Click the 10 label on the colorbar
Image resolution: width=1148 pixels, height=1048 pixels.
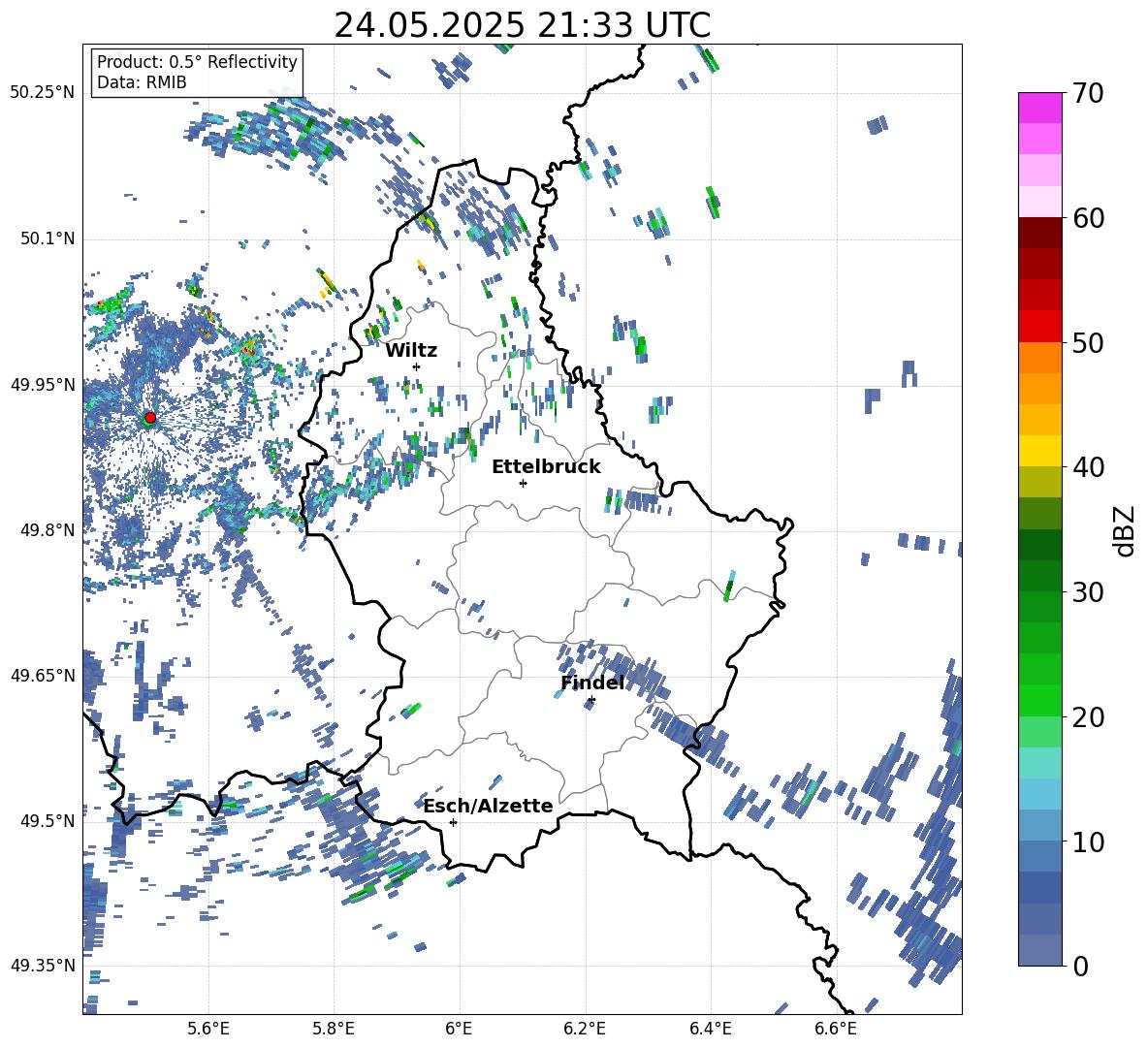(x=1088, y=842)
